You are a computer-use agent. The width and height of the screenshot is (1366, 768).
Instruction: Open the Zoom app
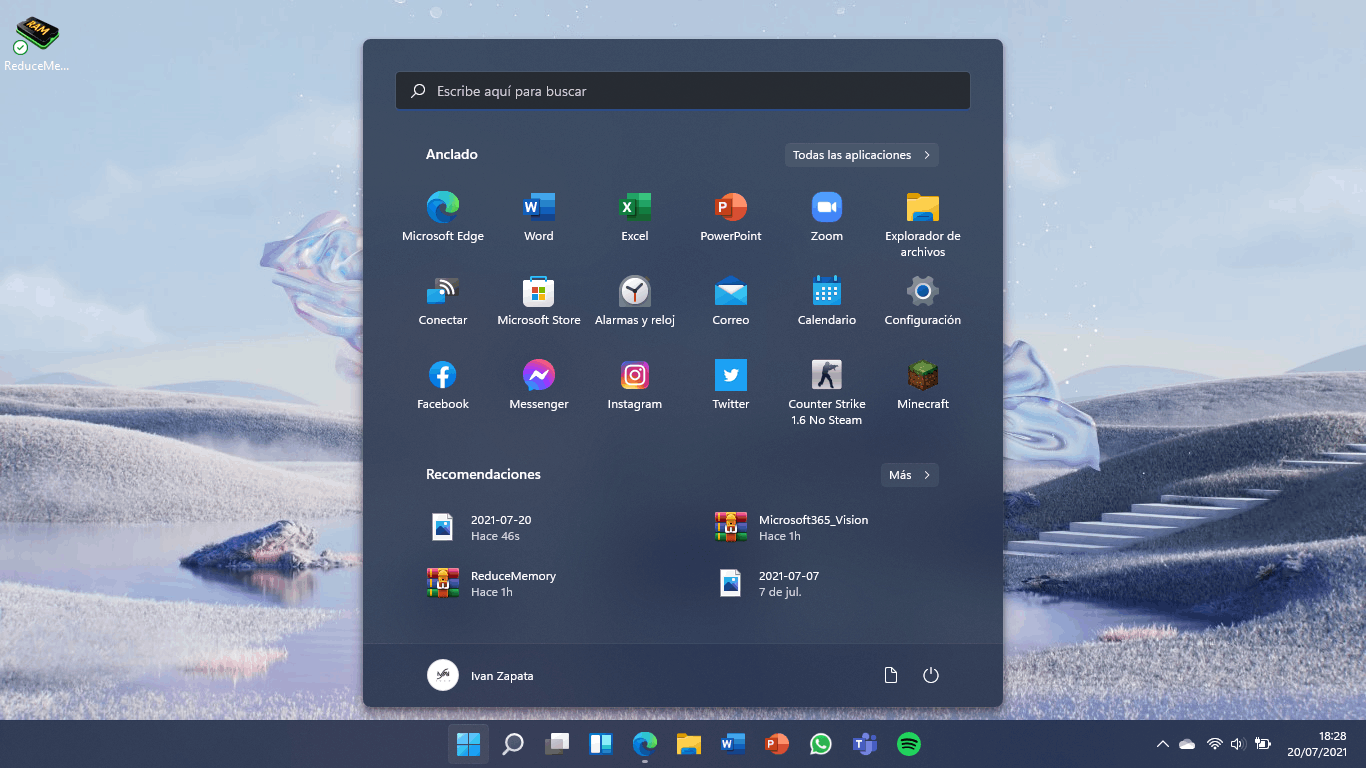827,217
